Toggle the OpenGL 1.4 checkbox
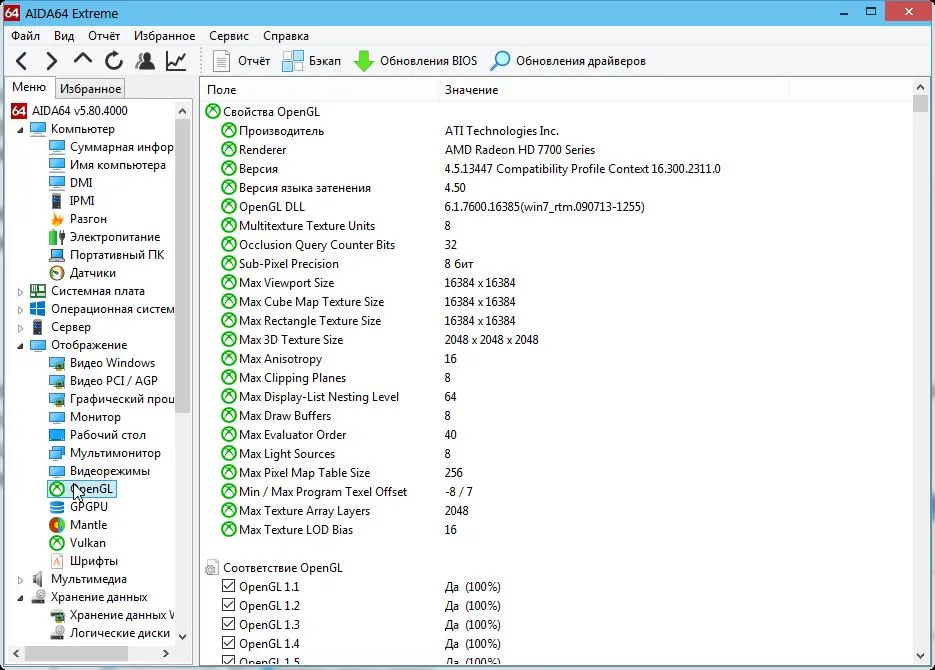 [x=228, y=643]
